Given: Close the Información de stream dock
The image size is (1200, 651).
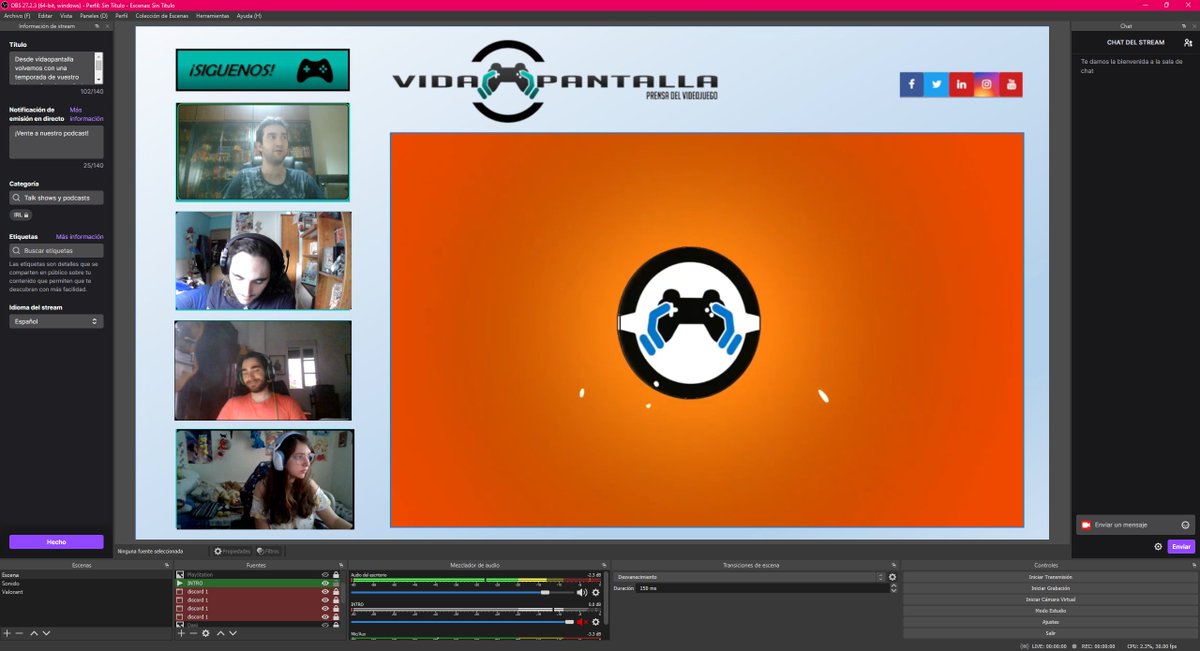Looking at the screenshot, I should pos(107,26).
